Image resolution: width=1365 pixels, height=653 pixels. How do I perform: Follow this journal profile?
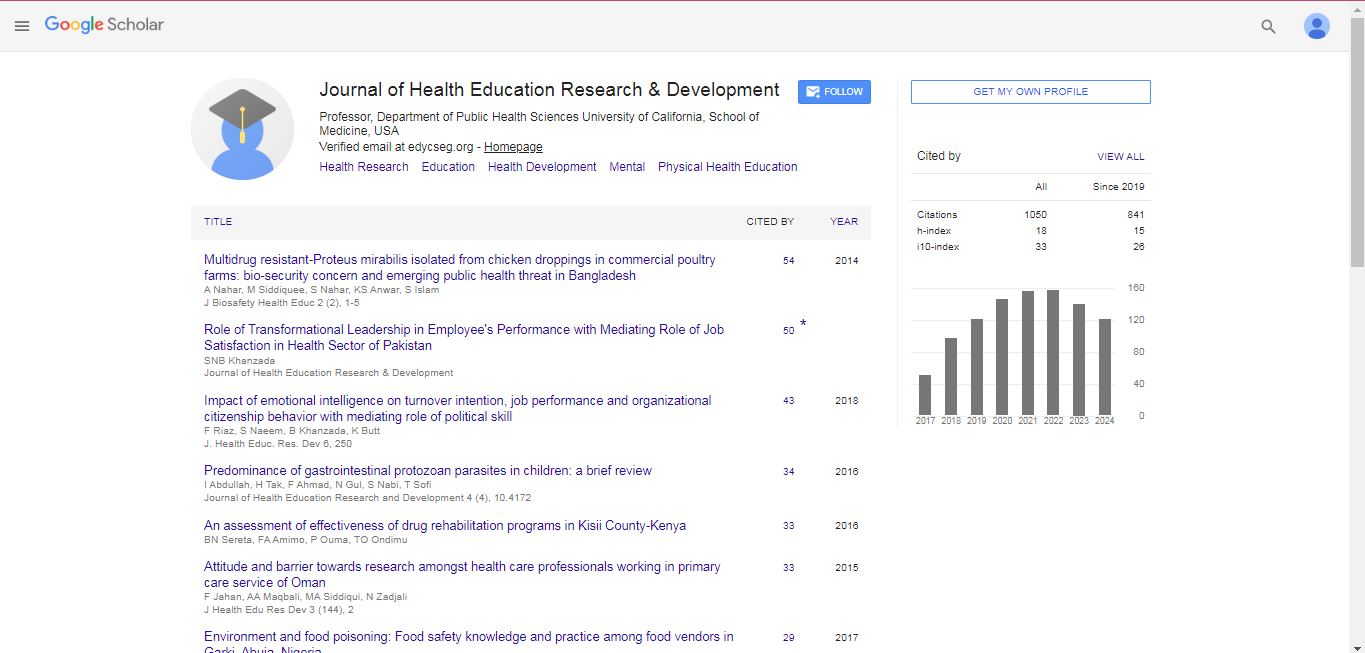coord(834,92)
